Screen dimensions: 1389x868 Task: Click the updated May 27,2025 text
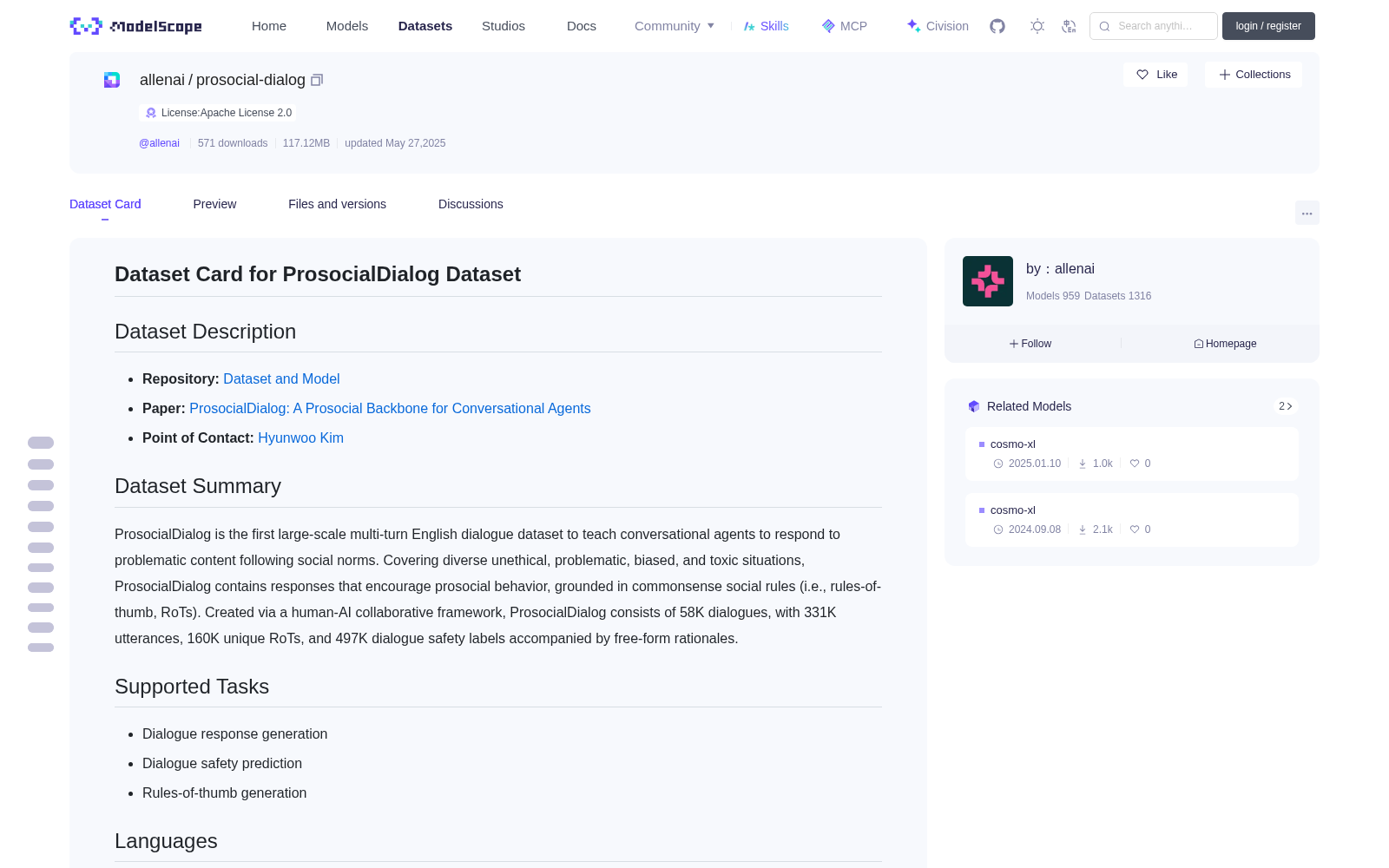point(395,143)
